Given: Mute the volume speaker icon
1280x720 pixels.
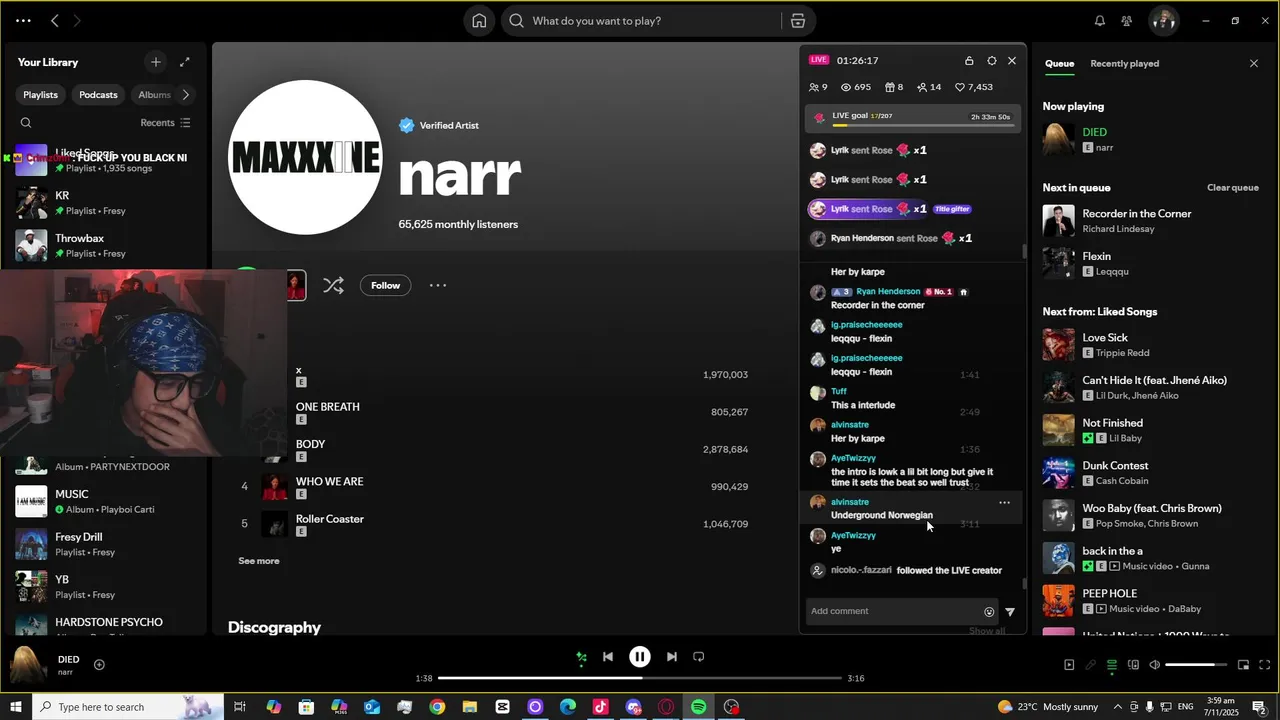Looking at the screenshot, I should [x=1154, y=665].
